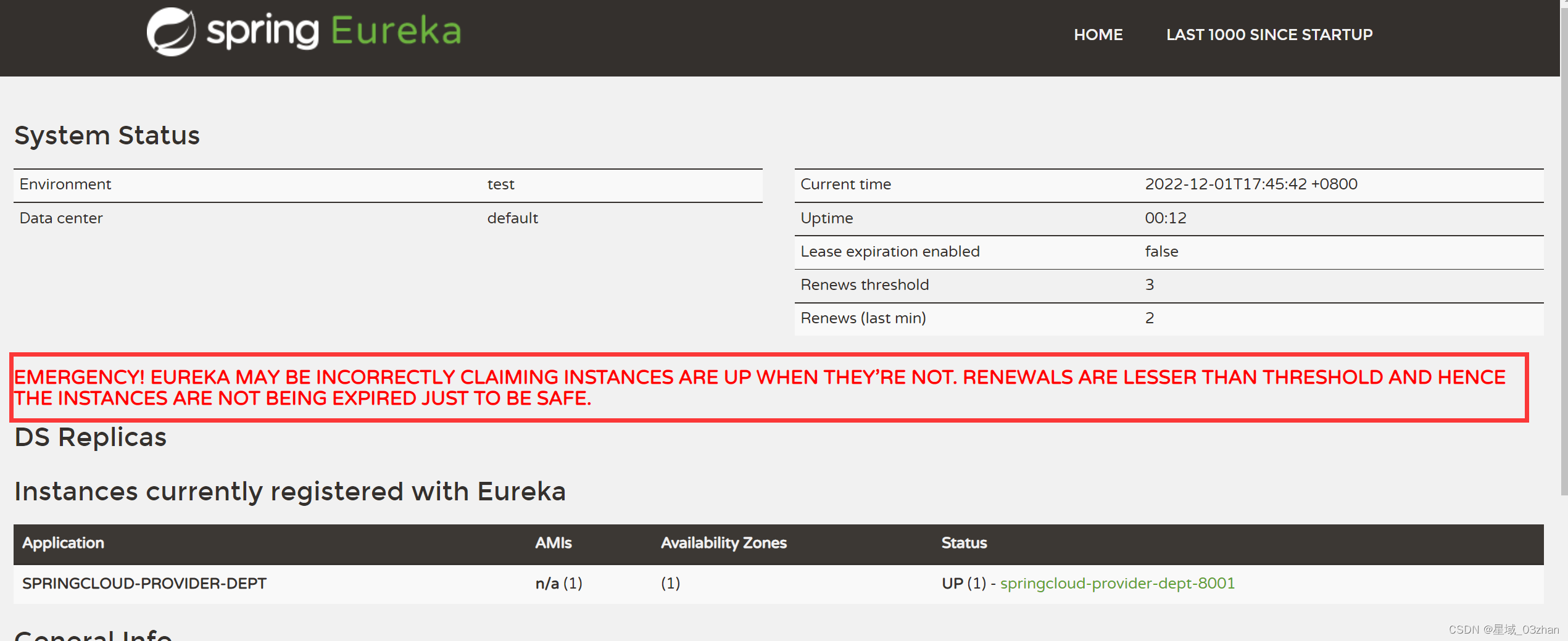The width and height of the screenshot is (1568, 641).
Task: Click the AMIs column header
Action: (553, 543)
